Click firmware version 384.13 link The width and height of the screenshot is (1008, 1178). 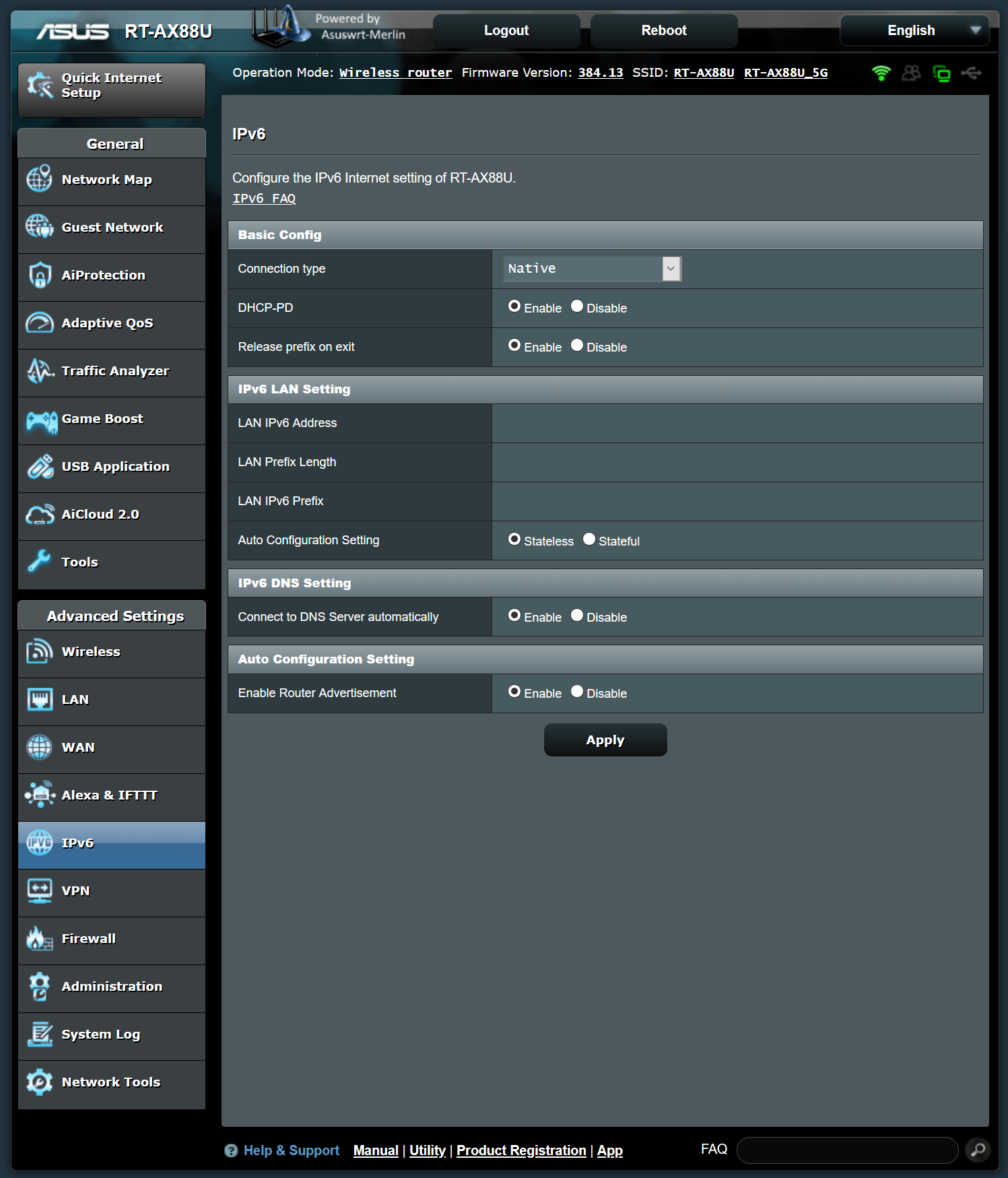tap(601, 73)
